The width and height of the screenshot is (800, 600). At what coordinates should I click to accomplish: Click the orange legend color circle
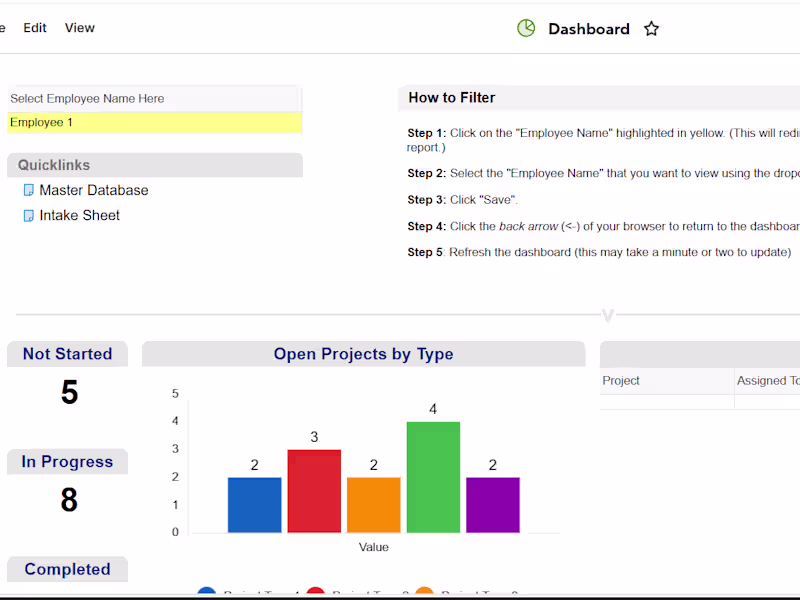(424, 593)
